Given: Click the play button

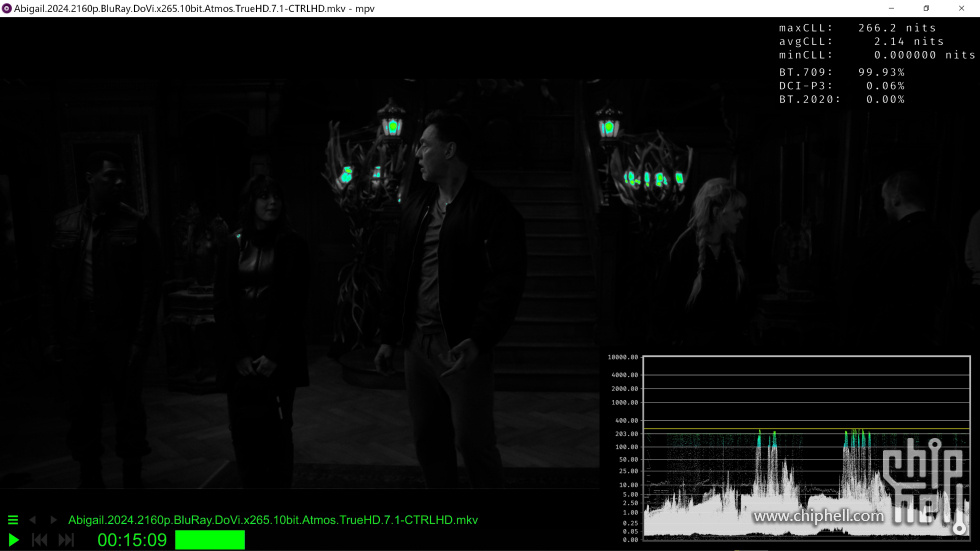Looking at the screenshot, I should (14, 540).
